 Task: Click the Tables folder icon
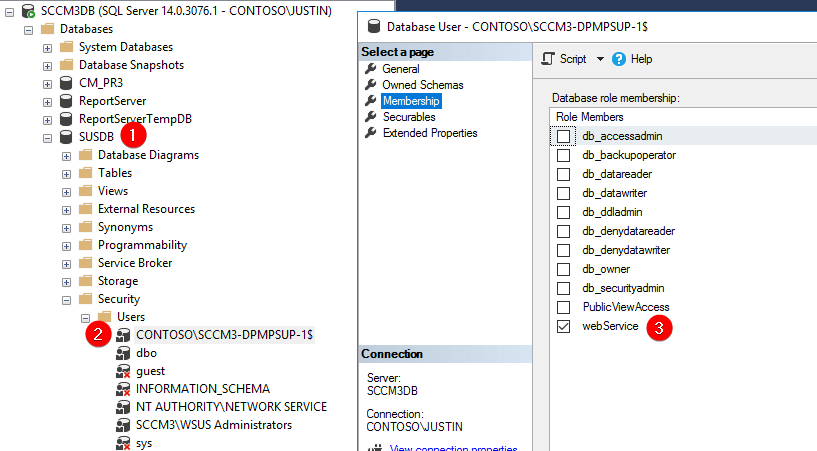point(85,173)
